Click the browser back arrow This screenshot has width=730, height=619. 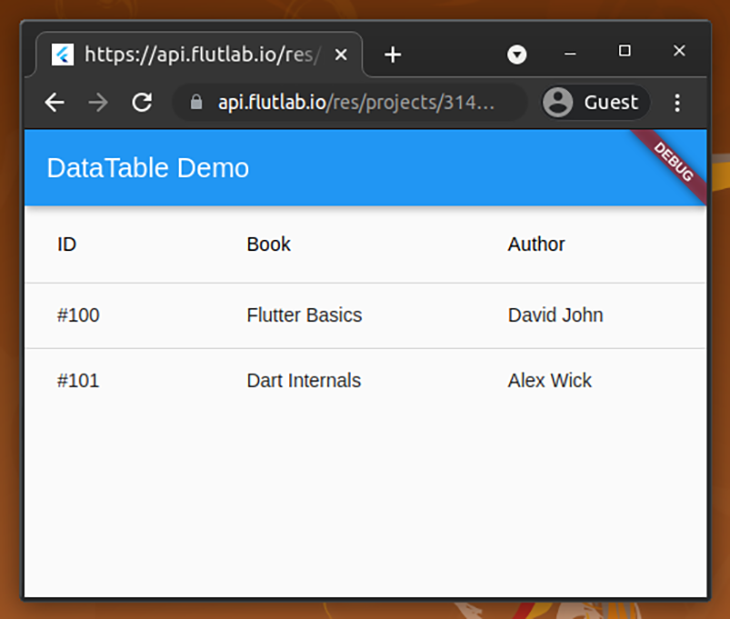[x=54, y=102]
